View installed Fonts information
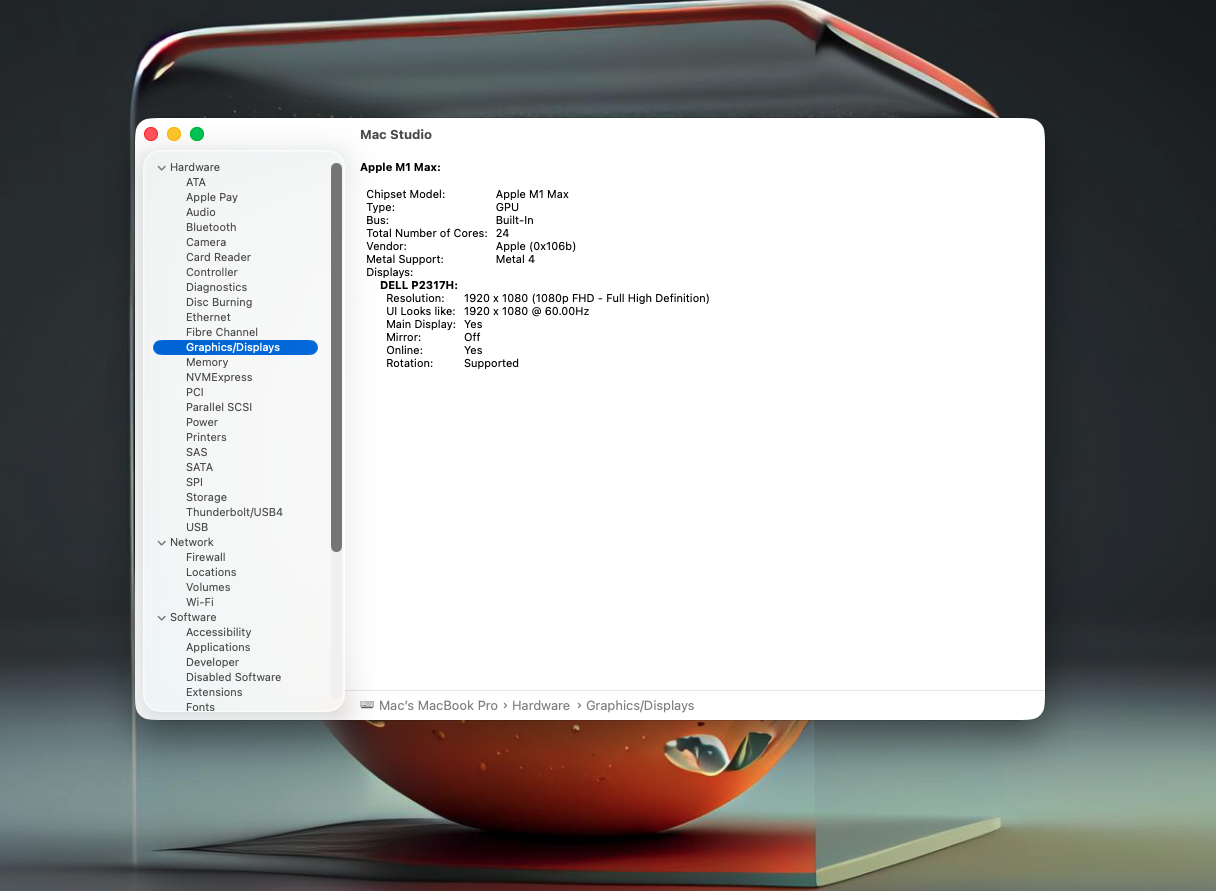Screen dimensions: 1216x891 200,707
